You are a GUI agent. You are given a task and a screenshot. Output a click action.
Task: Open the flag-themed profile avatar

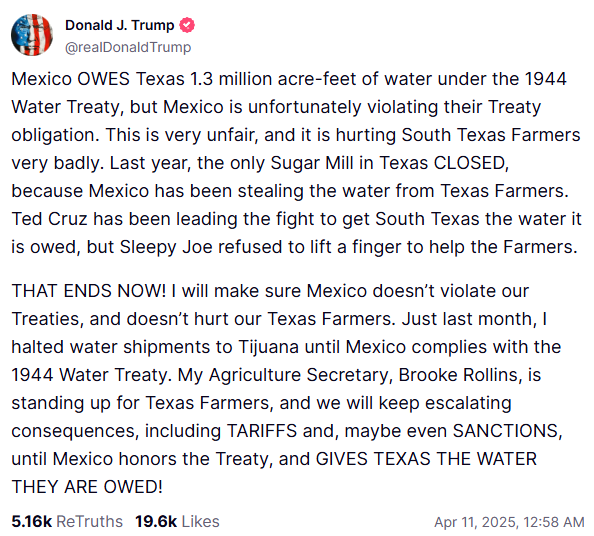tap(32, 35)
